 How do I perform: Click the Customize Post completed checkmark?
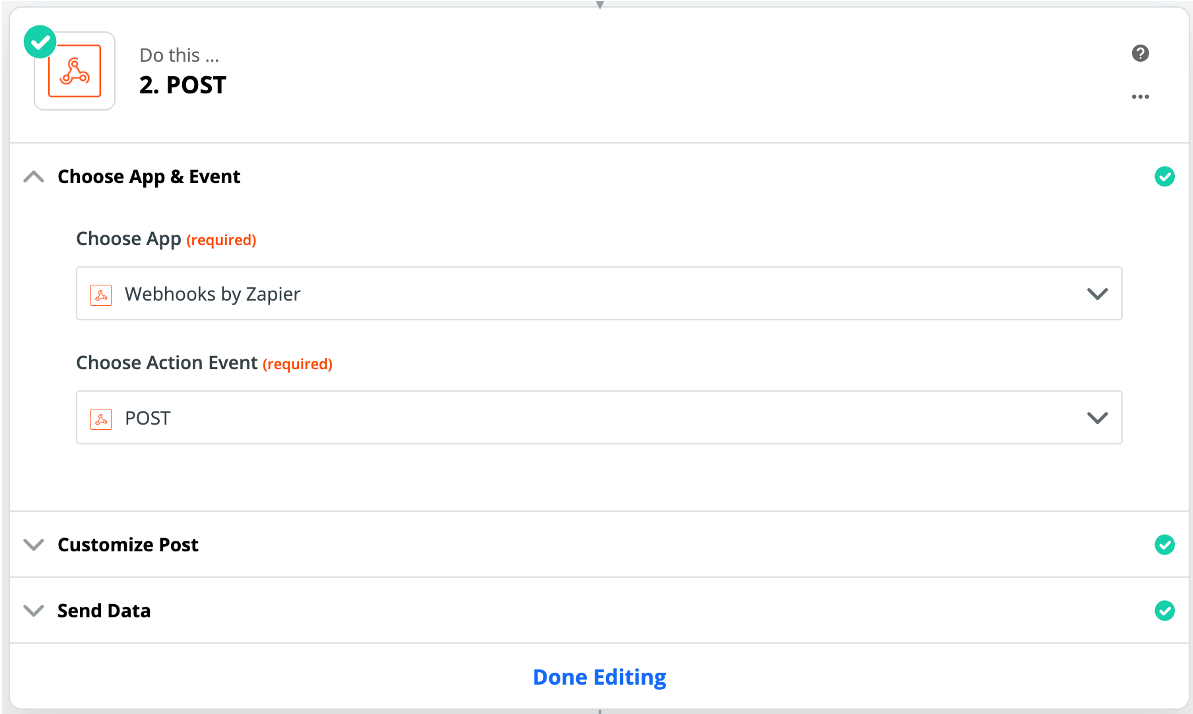pyautogui.click(x=1164, y=544)
